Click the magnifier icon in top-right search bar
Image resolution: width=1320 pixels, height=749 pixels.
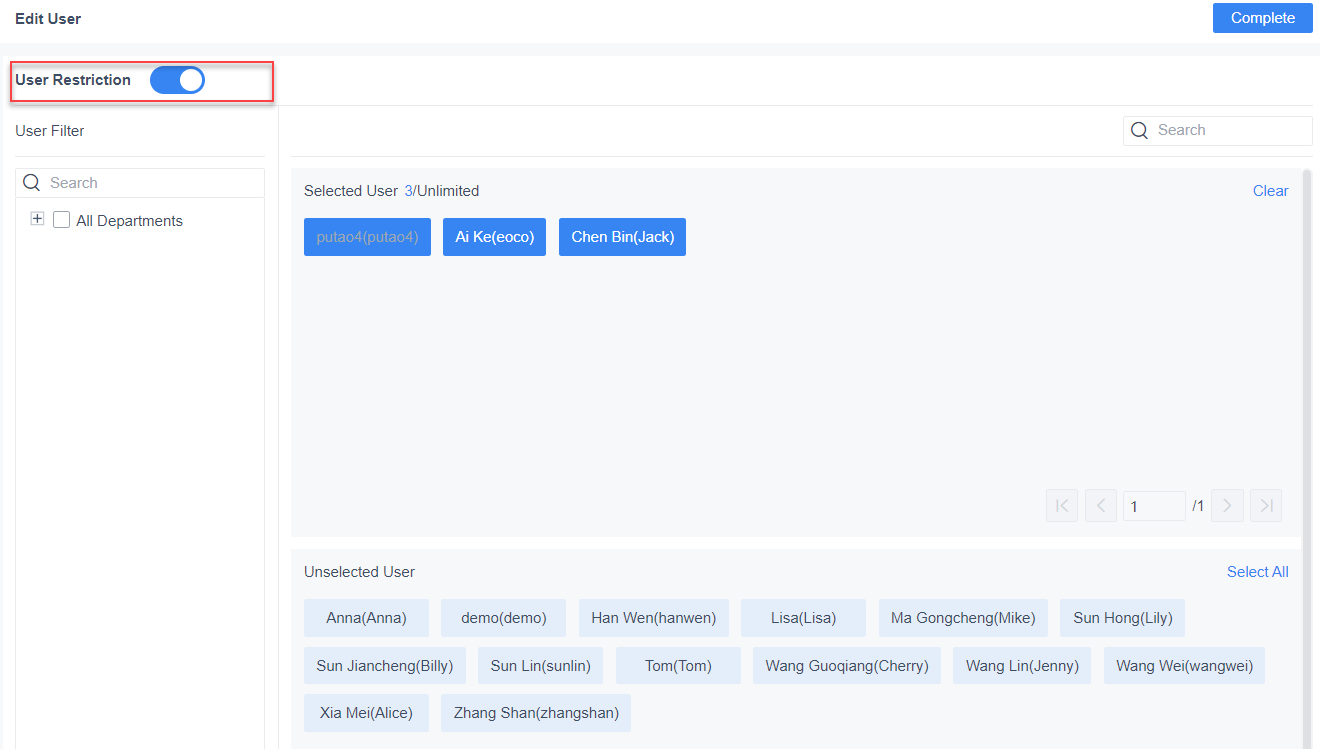point(1139,130)
